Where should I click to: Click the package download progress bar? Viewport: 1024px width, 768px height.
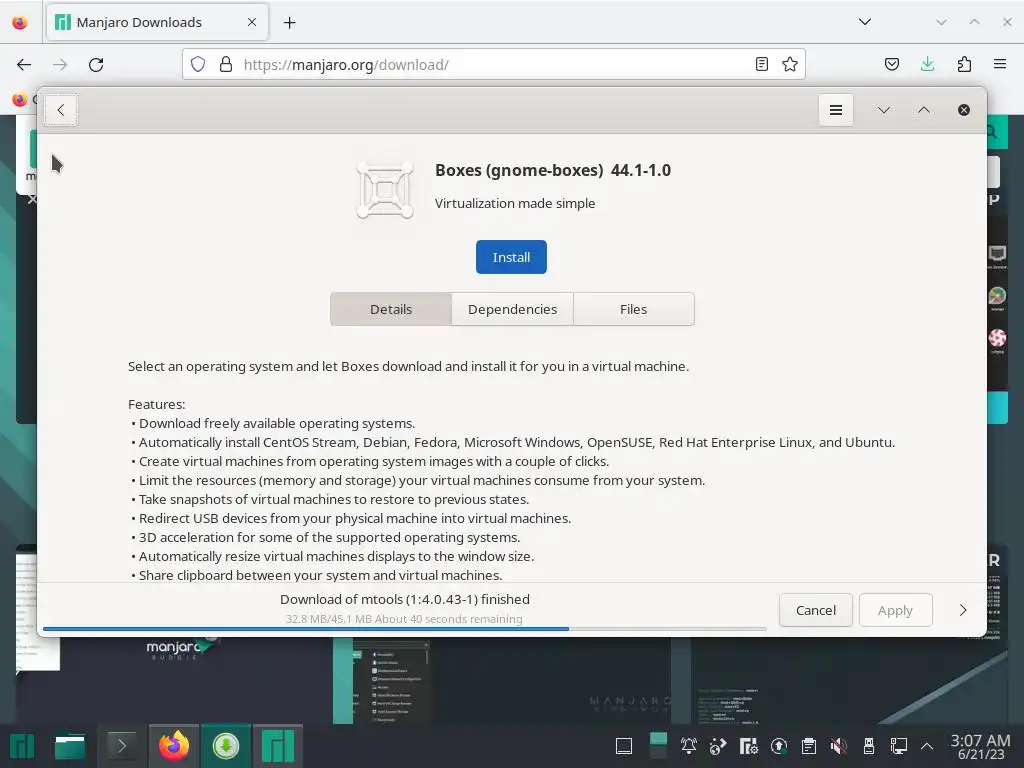point(404,629)
